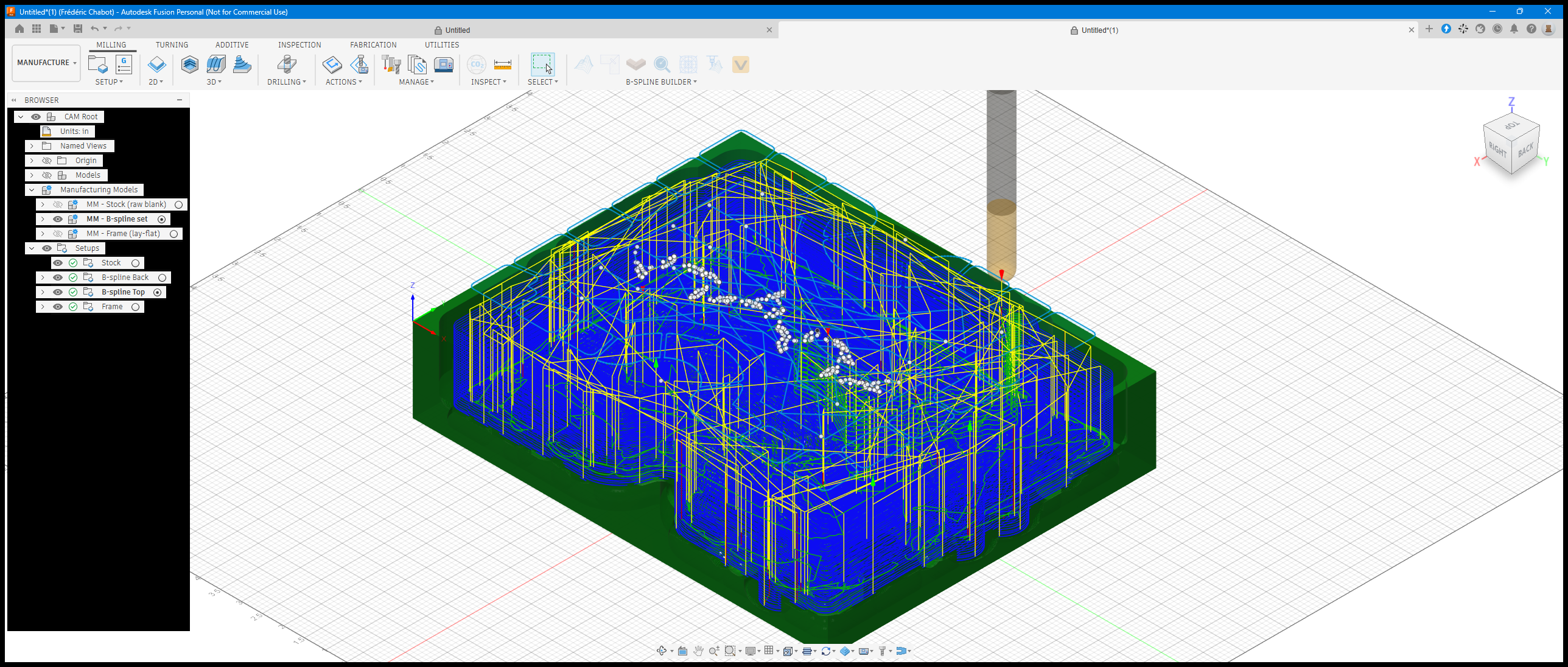The height and width of the screenshot is (667, 1568).
Task: Collapse the Manufacturing Models node
Action: 32,190
